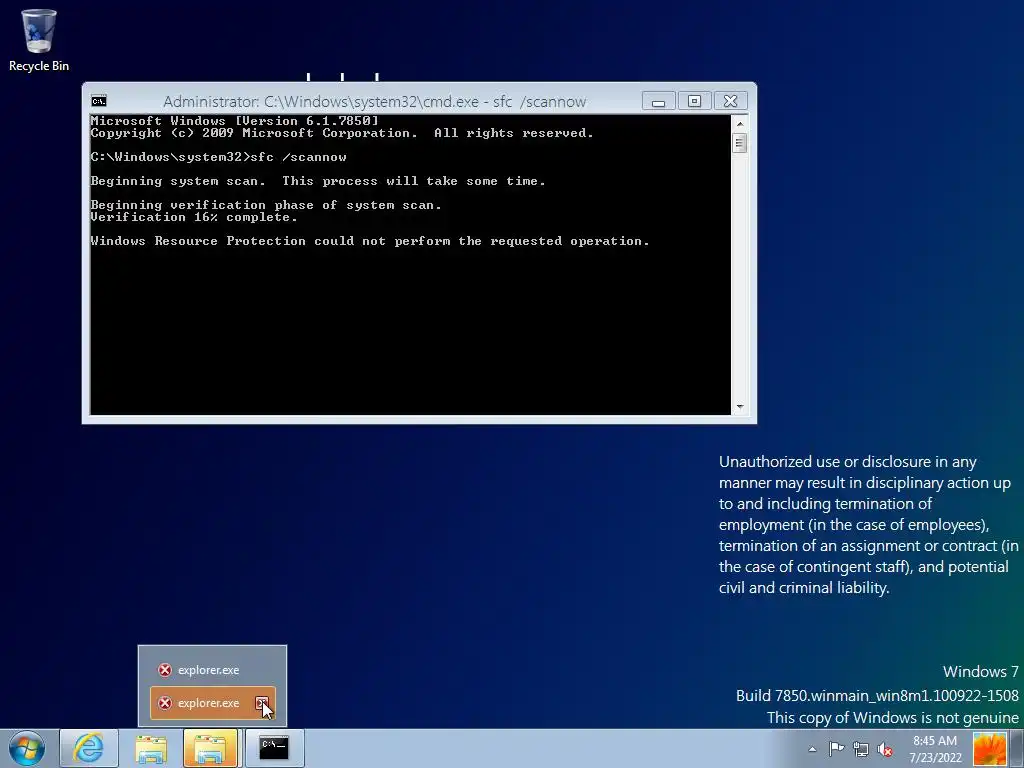Screen dimensions: 1024x768
Task: Click the cmd scrollbar up arrow
Action: (740, 123)
